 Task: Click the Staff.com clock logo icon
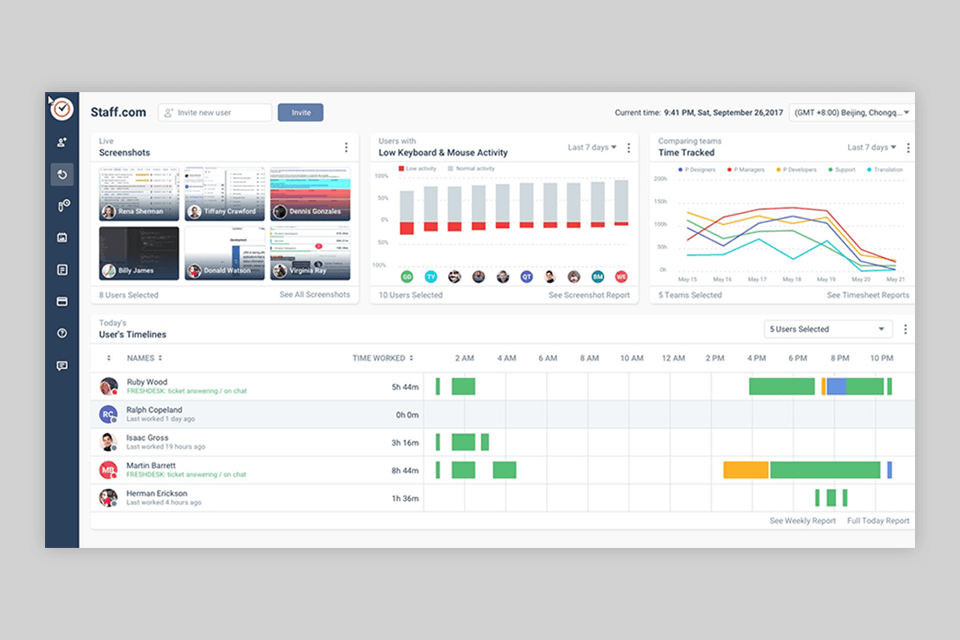62,110
